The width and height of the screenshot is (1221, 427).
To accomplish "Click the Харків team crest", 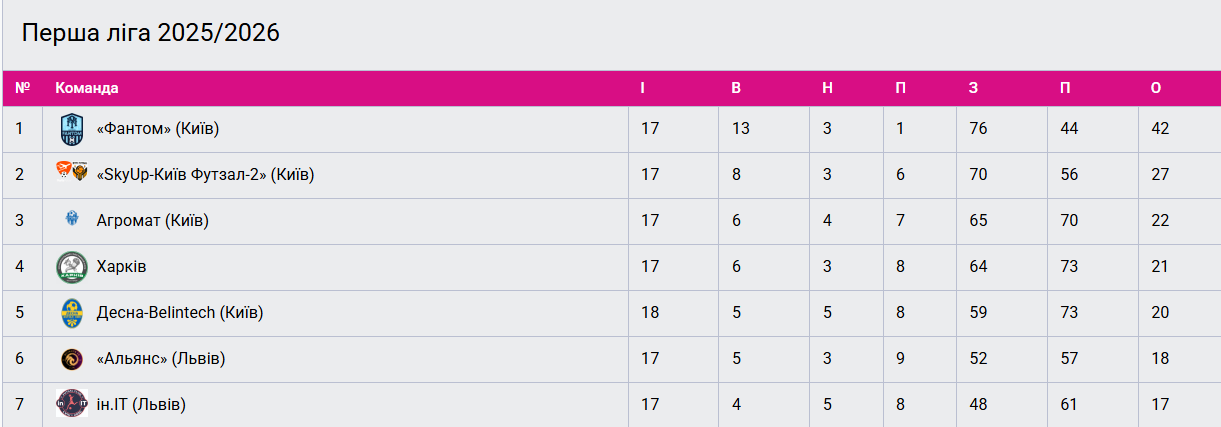I will pos(72,266).
